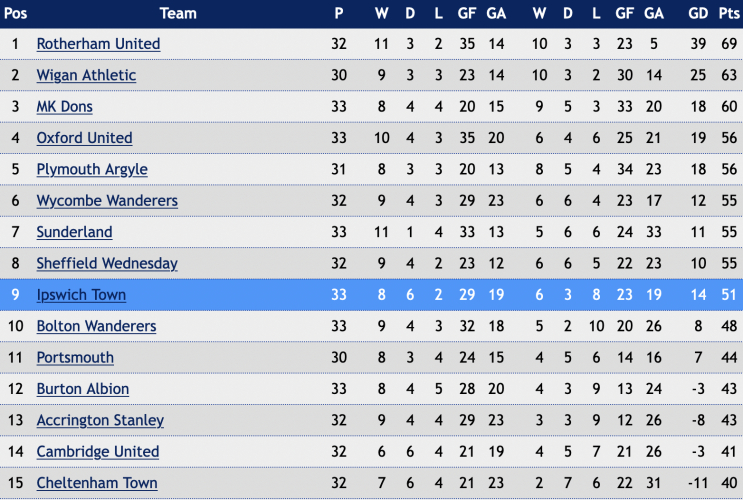Click the Sunderland team link
The width and height of the screenshot is (743, 500).
74,232
